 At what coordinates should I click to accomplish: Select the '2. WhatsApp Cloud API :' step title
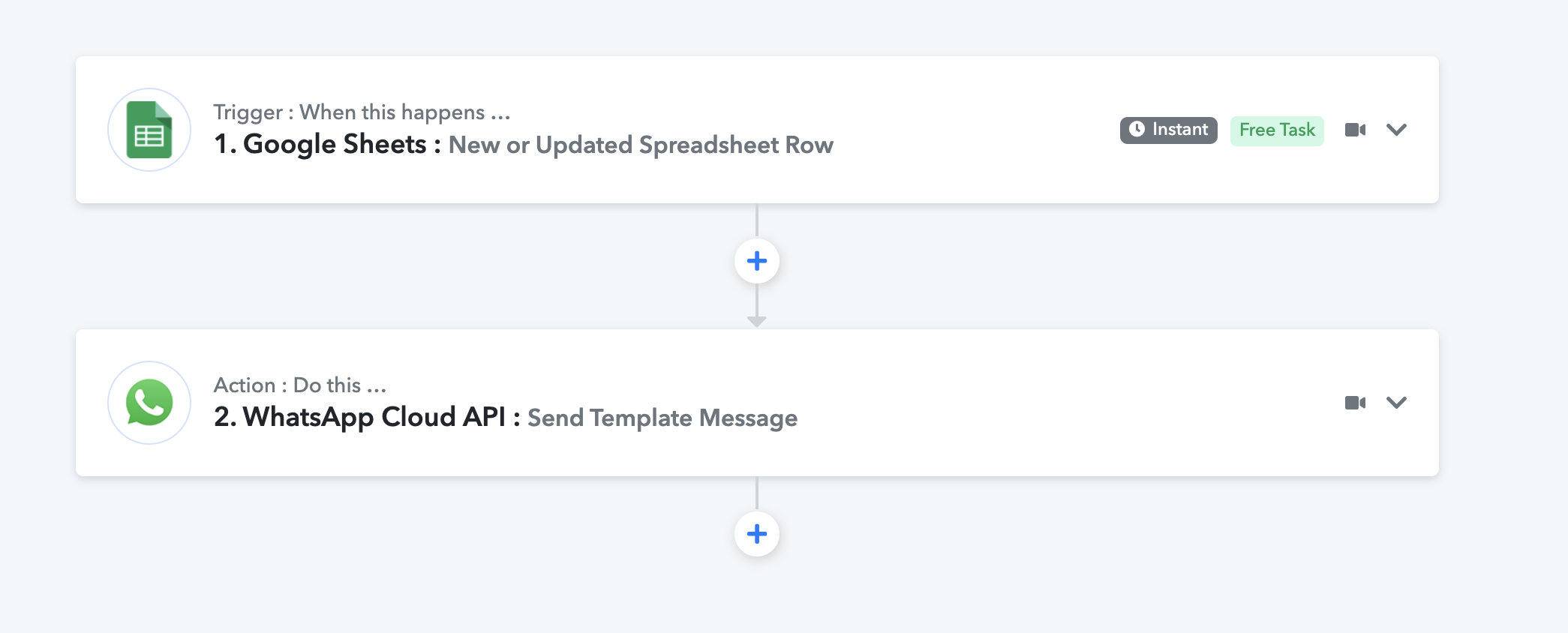click(x=368, y=417)
